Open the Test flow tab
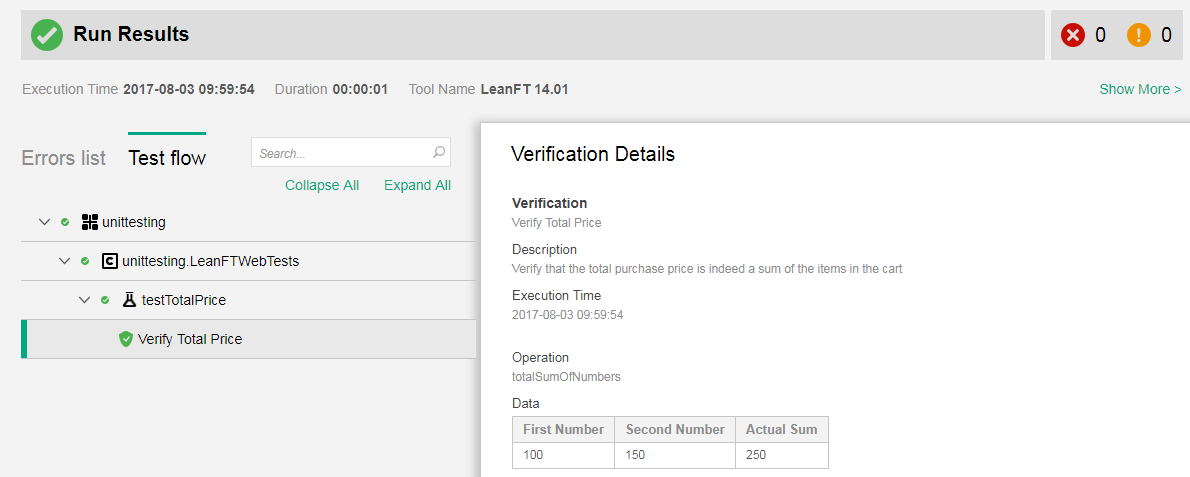Viewport: 1190px width, 477px height. 167,158
